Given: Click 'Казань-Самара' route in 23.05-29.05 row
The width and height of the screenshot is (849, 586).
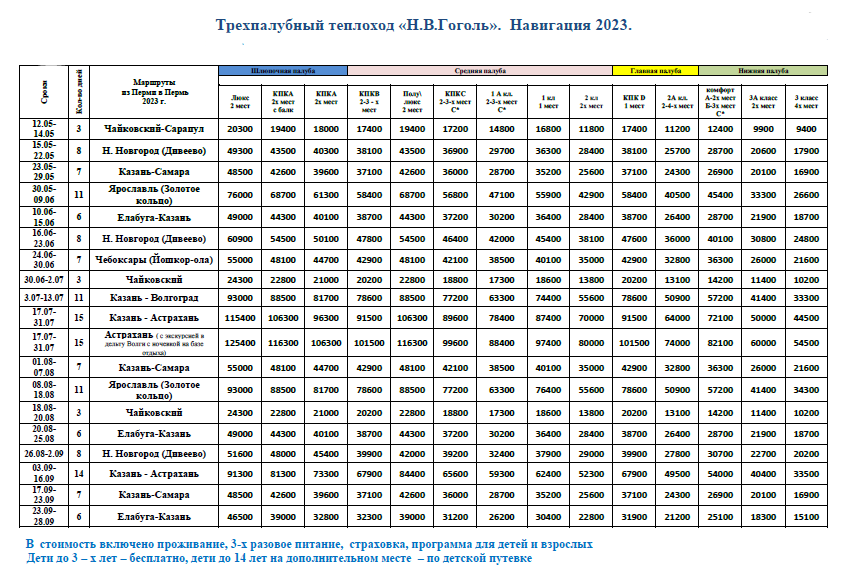Looking at the screenshot, I should click(154, 172).
